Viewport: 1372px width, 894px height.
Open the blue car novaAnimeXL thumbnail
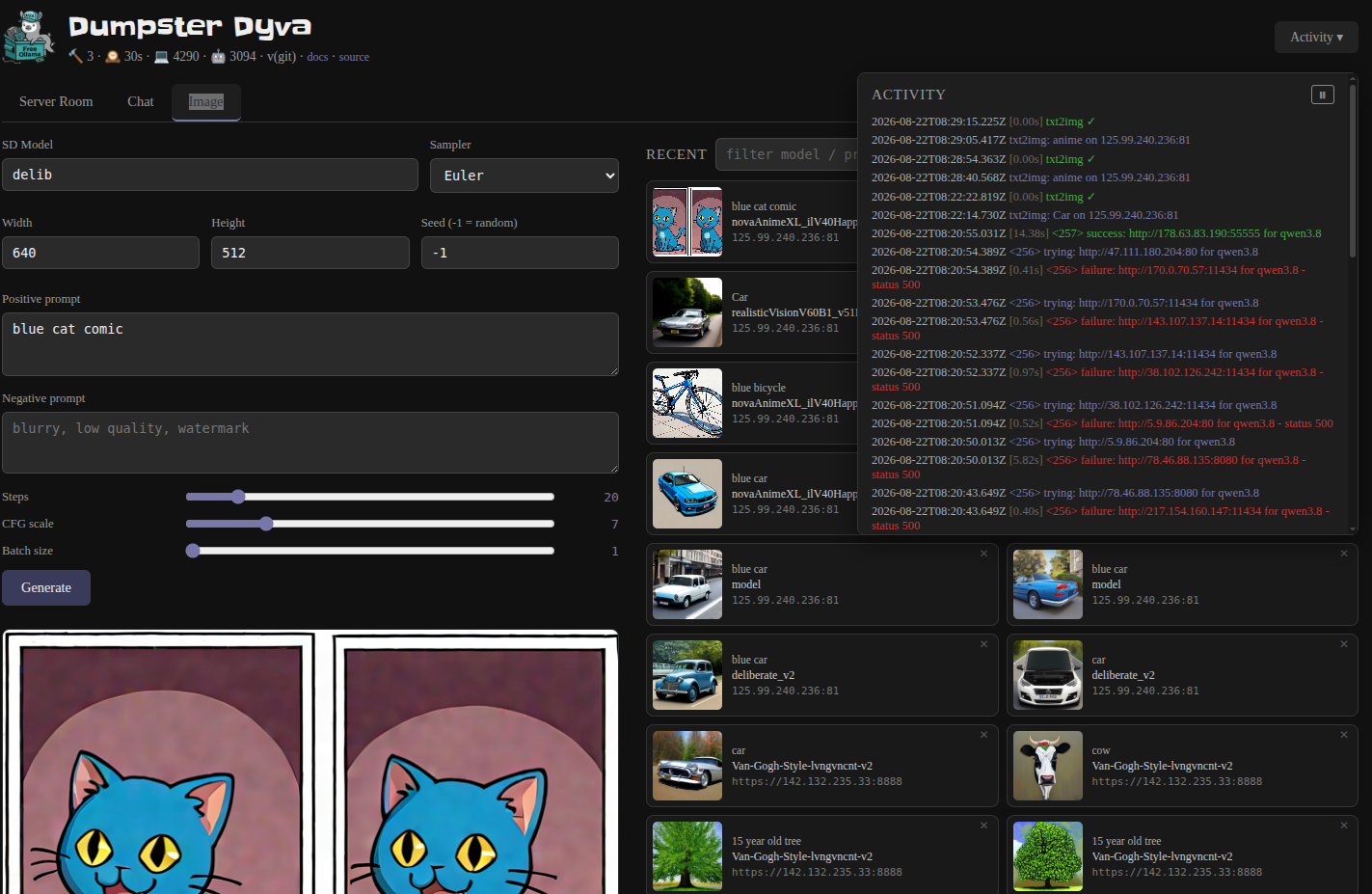pyautogui.click(x=687, y=494)
